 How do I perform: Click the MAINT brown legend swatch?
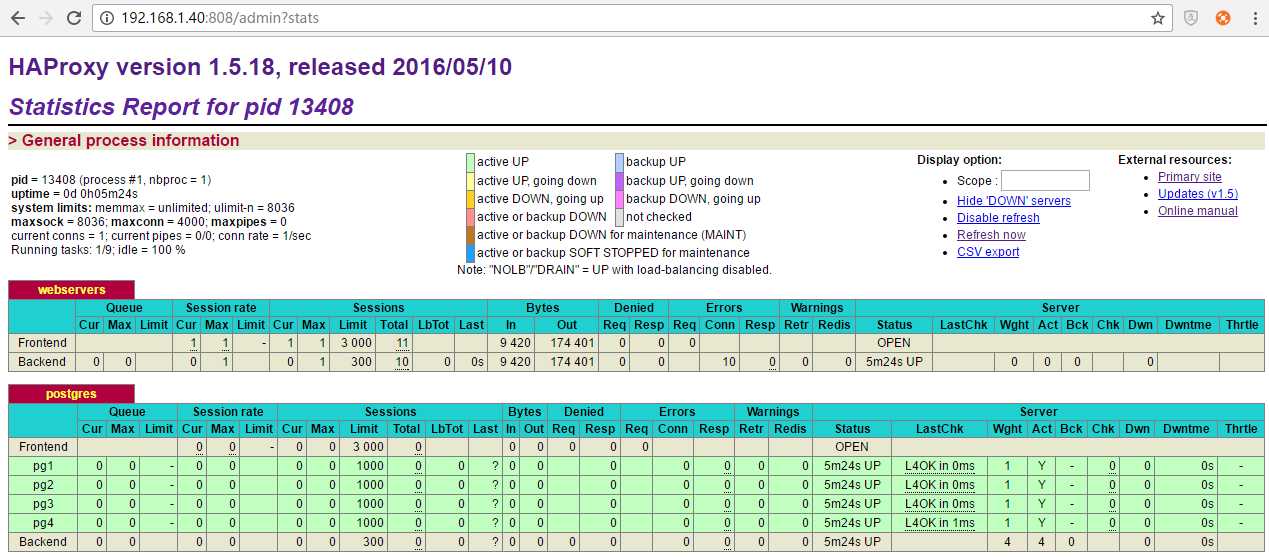pyautogui.click(x=470, y=235)
